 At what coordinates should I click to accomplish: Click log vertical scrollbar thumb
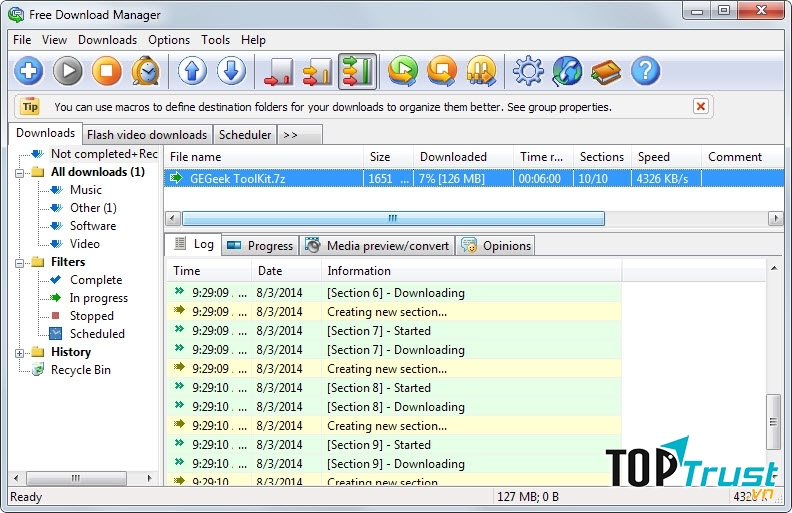pos(773,422)
